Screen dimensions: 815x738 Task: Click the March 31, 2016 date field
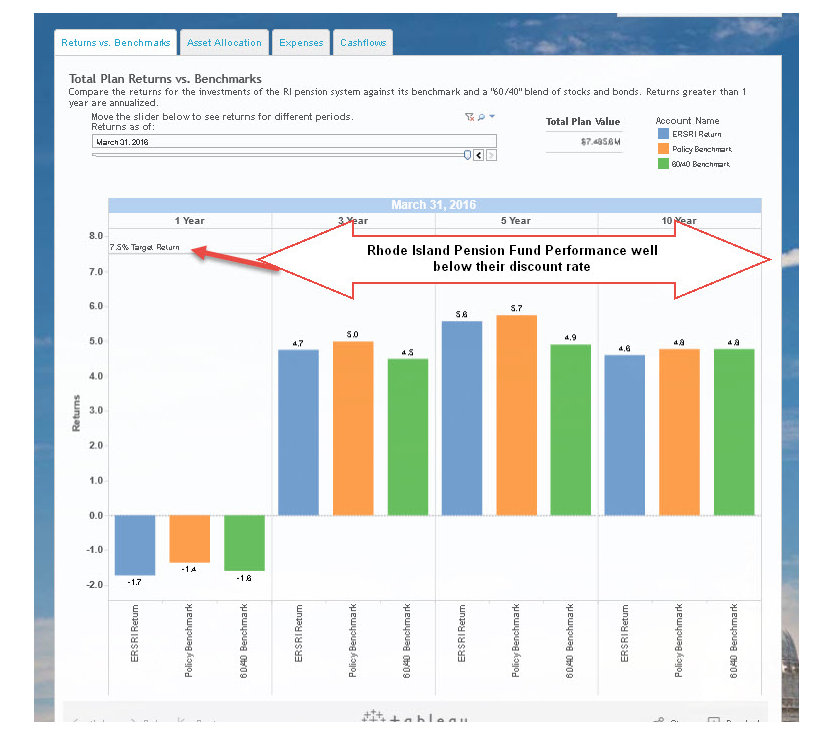pos(294,141)
